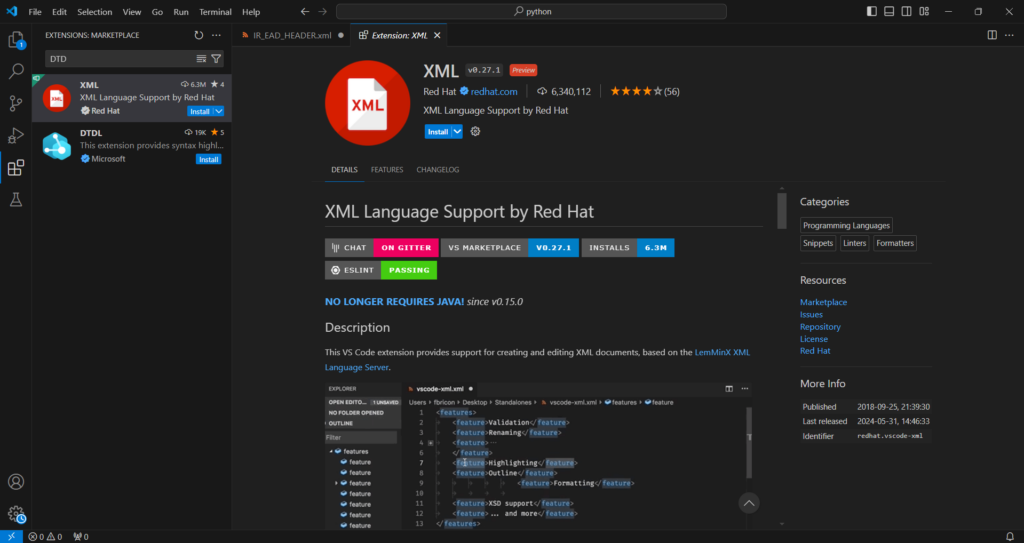Open the Manage gear in activity bar

16,514
